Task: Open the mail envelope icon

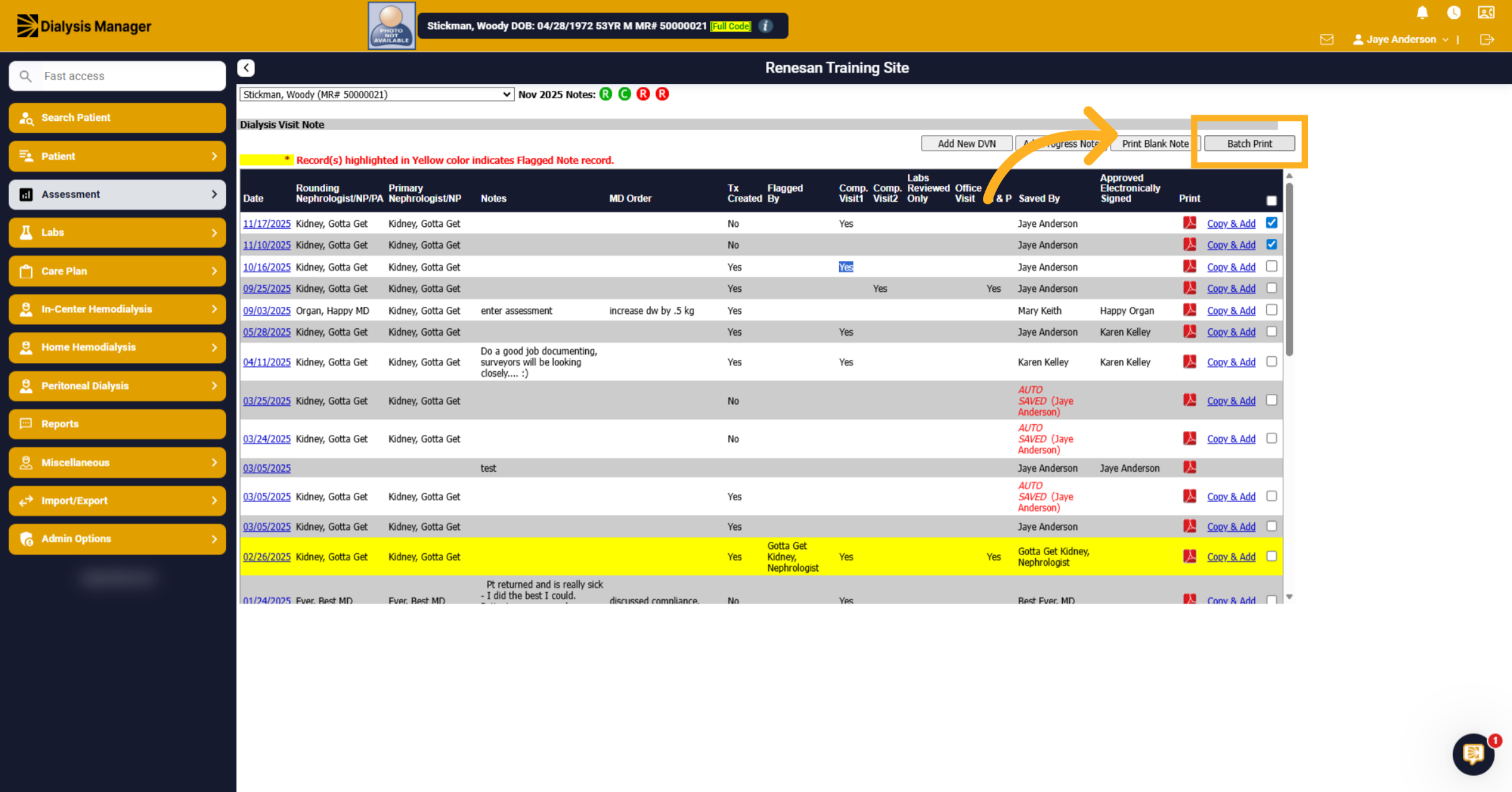Action: [x=1327, y=39]
